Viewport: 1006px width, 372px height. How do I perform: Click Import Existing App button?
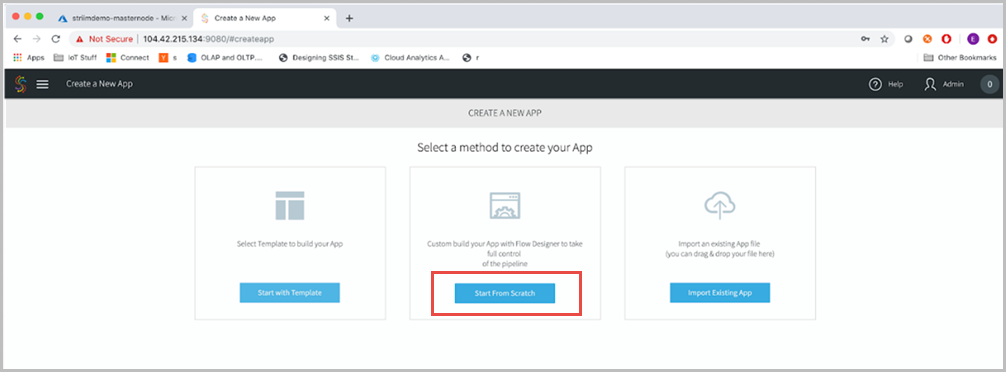coord(720,292)
